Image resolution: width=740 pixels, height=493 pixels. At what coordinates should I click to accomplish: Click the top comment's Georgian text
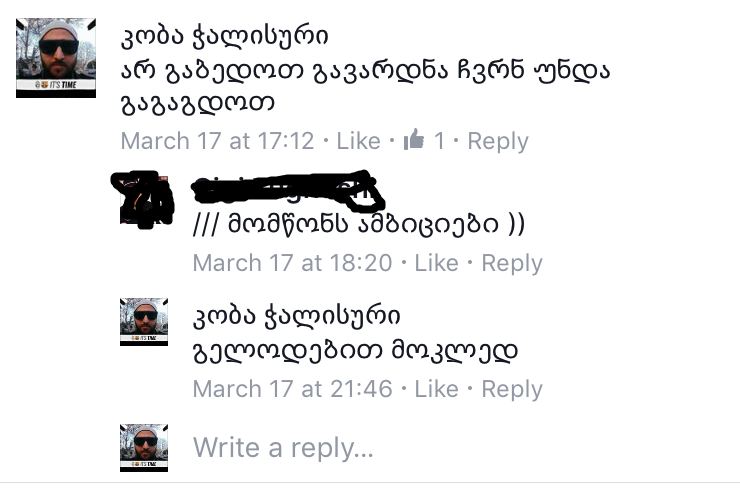tap(365, 87)
